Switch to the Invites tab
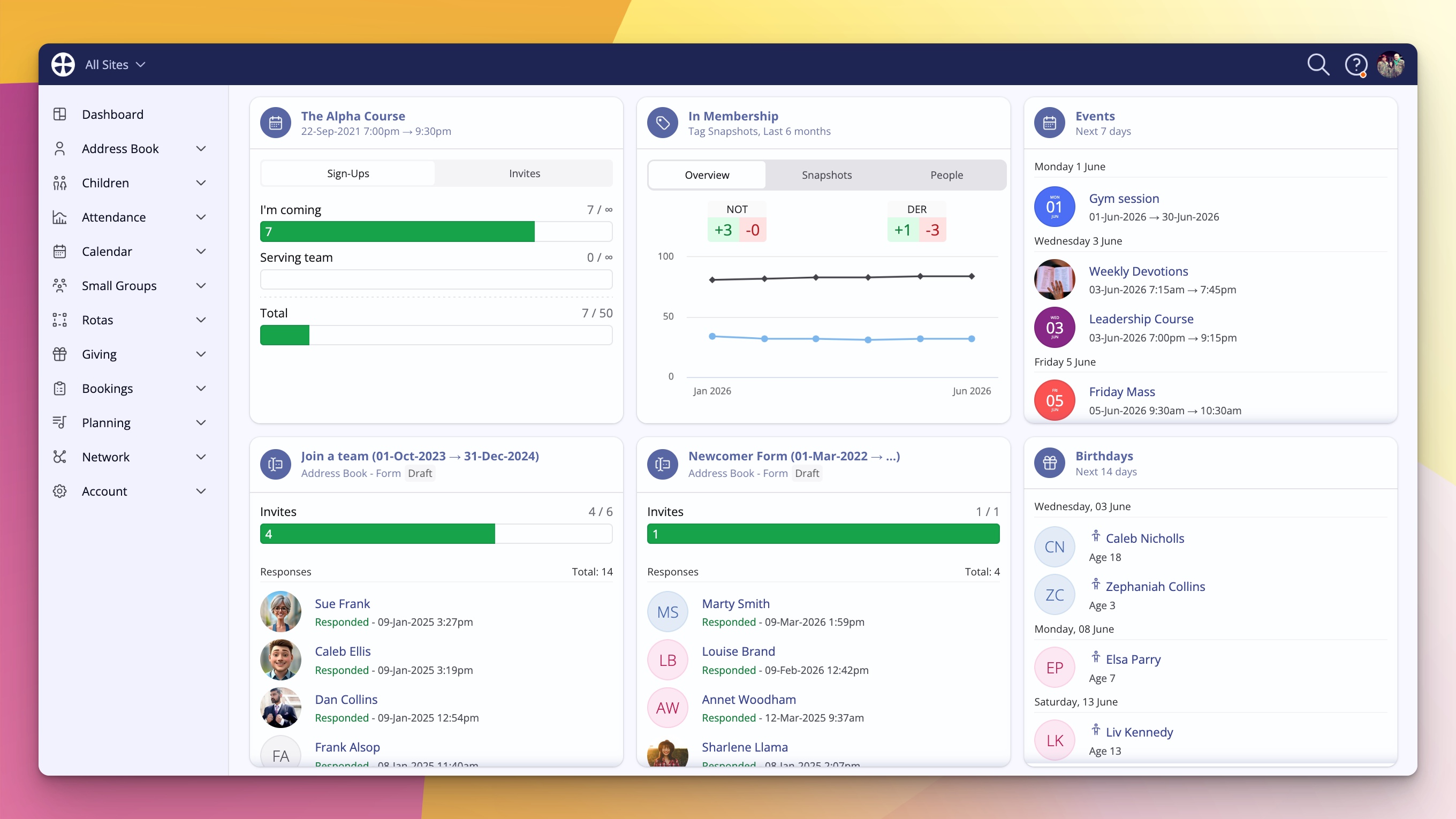The height and width of the screenshot is (819, 1456). pyautogui.click(x=525, y=173)
